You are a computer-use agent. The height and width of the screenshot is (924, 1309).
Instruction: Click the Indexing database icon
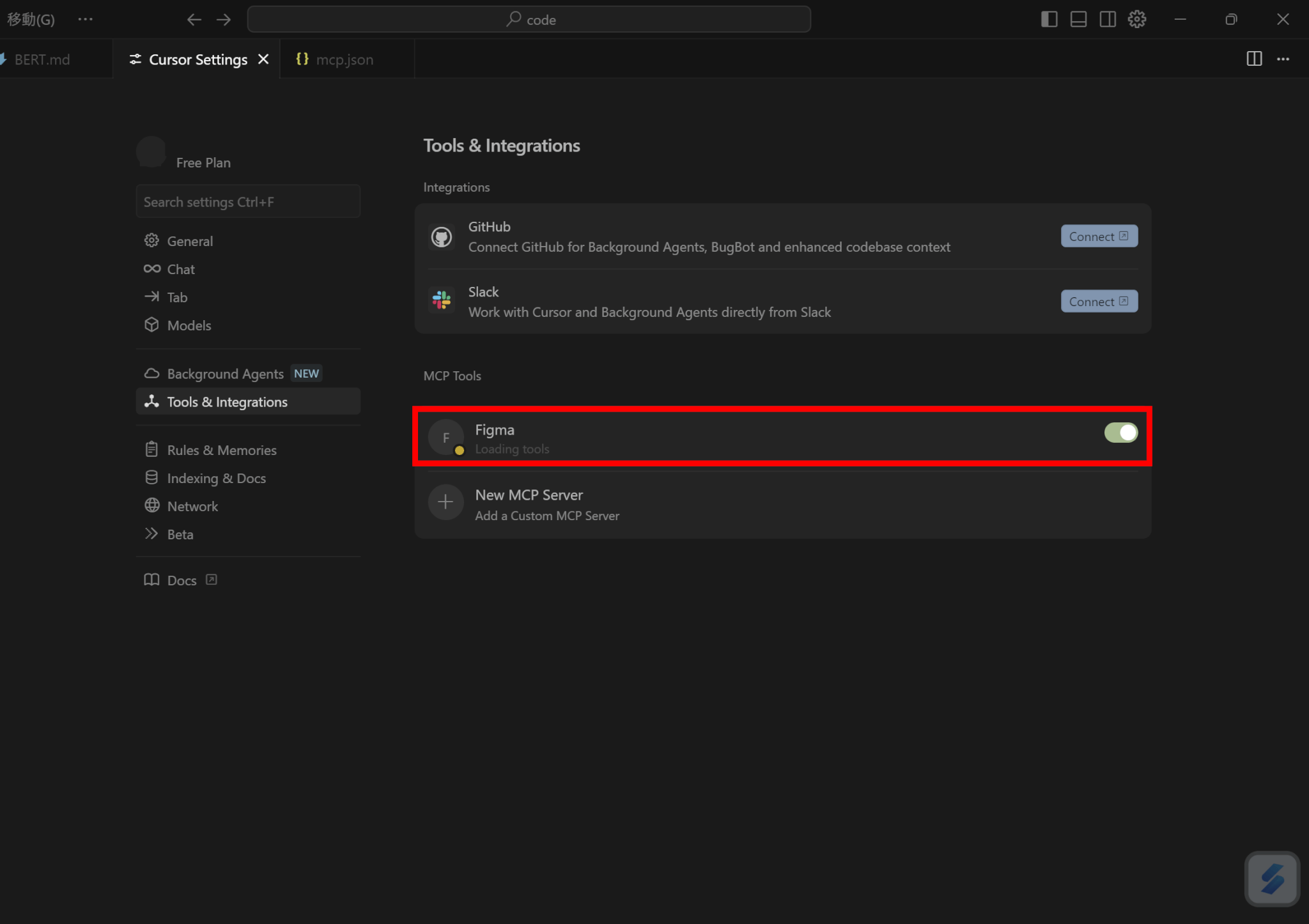(x=151, y=477)
